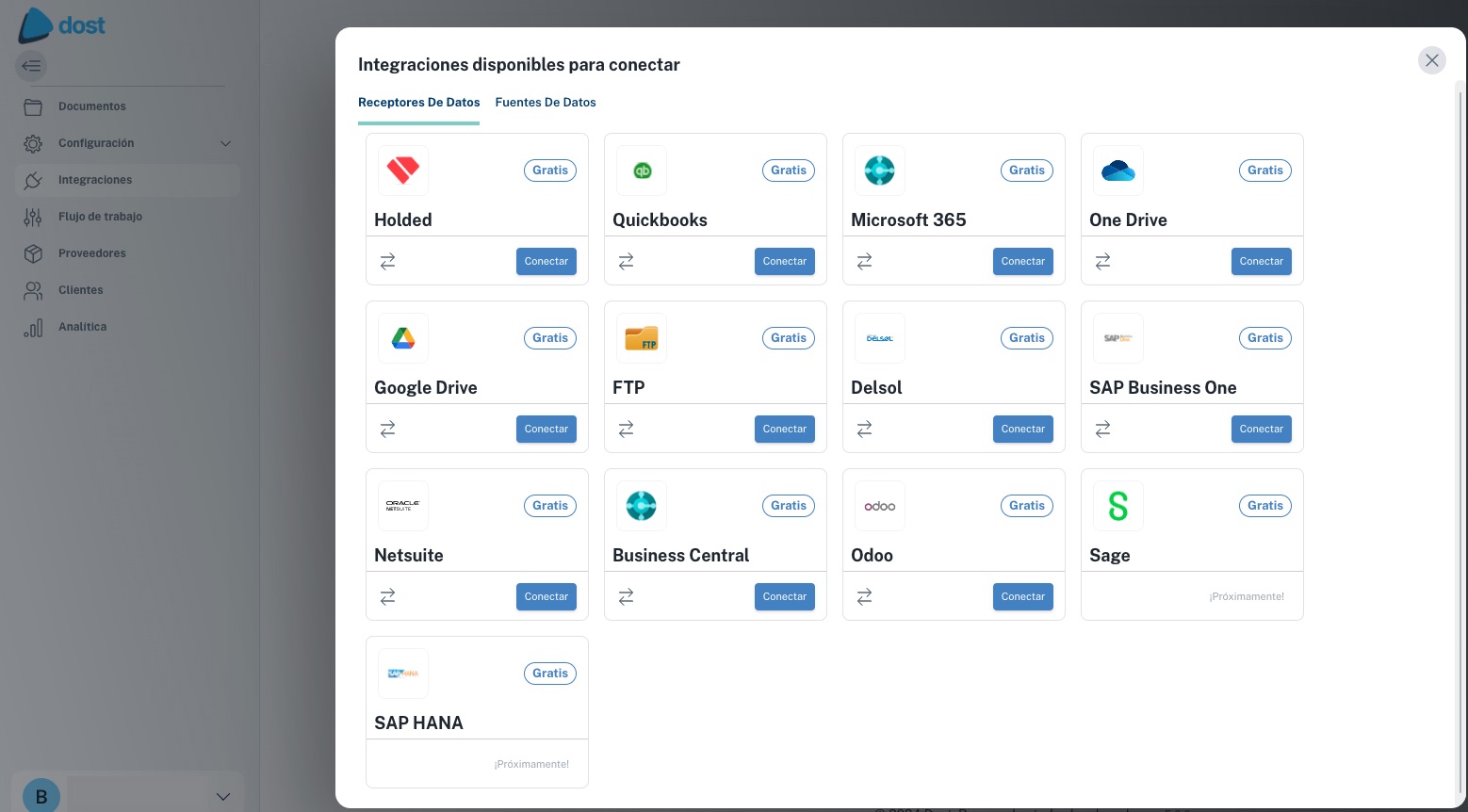Expand the transfer arrows on the Odoo card
This screenshot has width=1468, height=812.
[864, 596]
